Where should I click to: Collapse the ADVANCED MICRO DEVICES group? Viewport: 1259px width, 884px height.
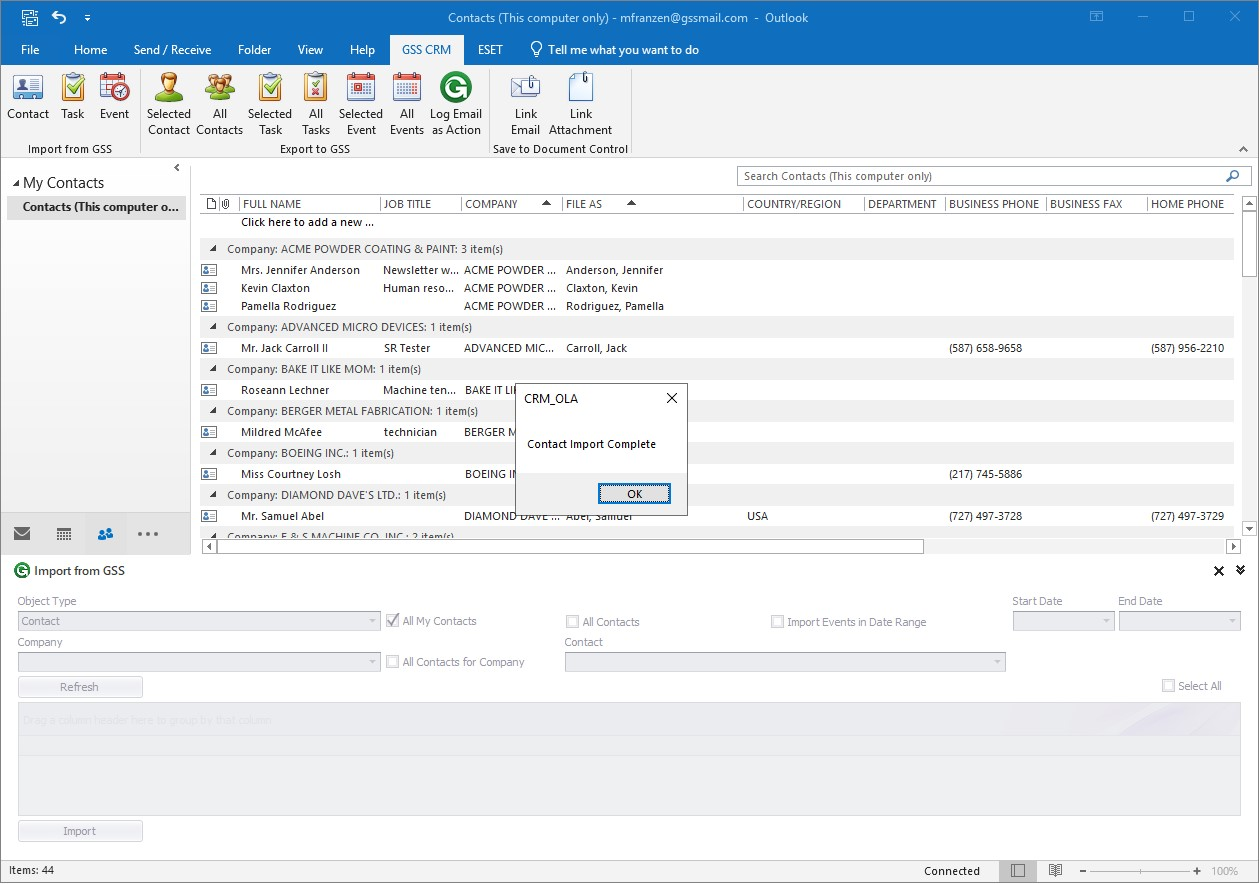click(x=212, y=327)
